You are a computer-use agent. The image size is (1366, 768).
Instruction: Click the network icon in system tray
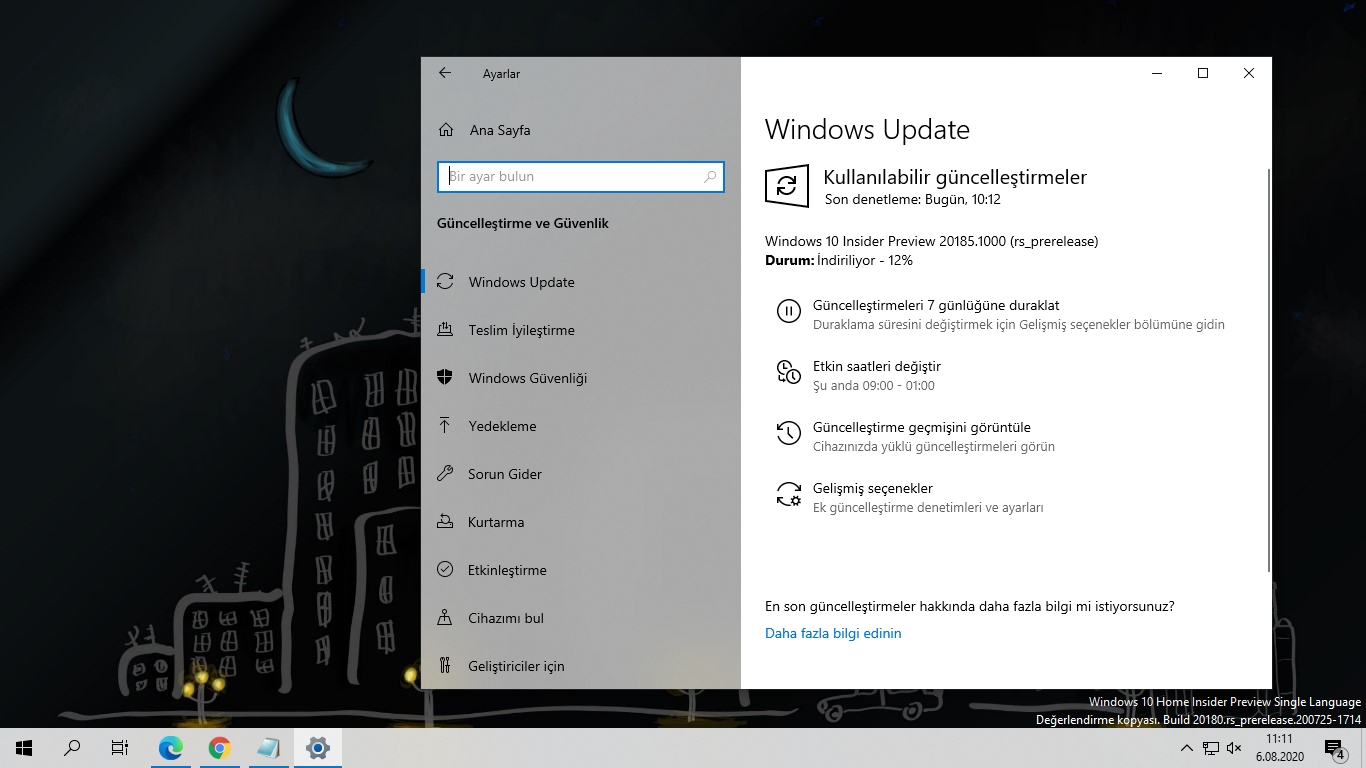[1210, 748]
